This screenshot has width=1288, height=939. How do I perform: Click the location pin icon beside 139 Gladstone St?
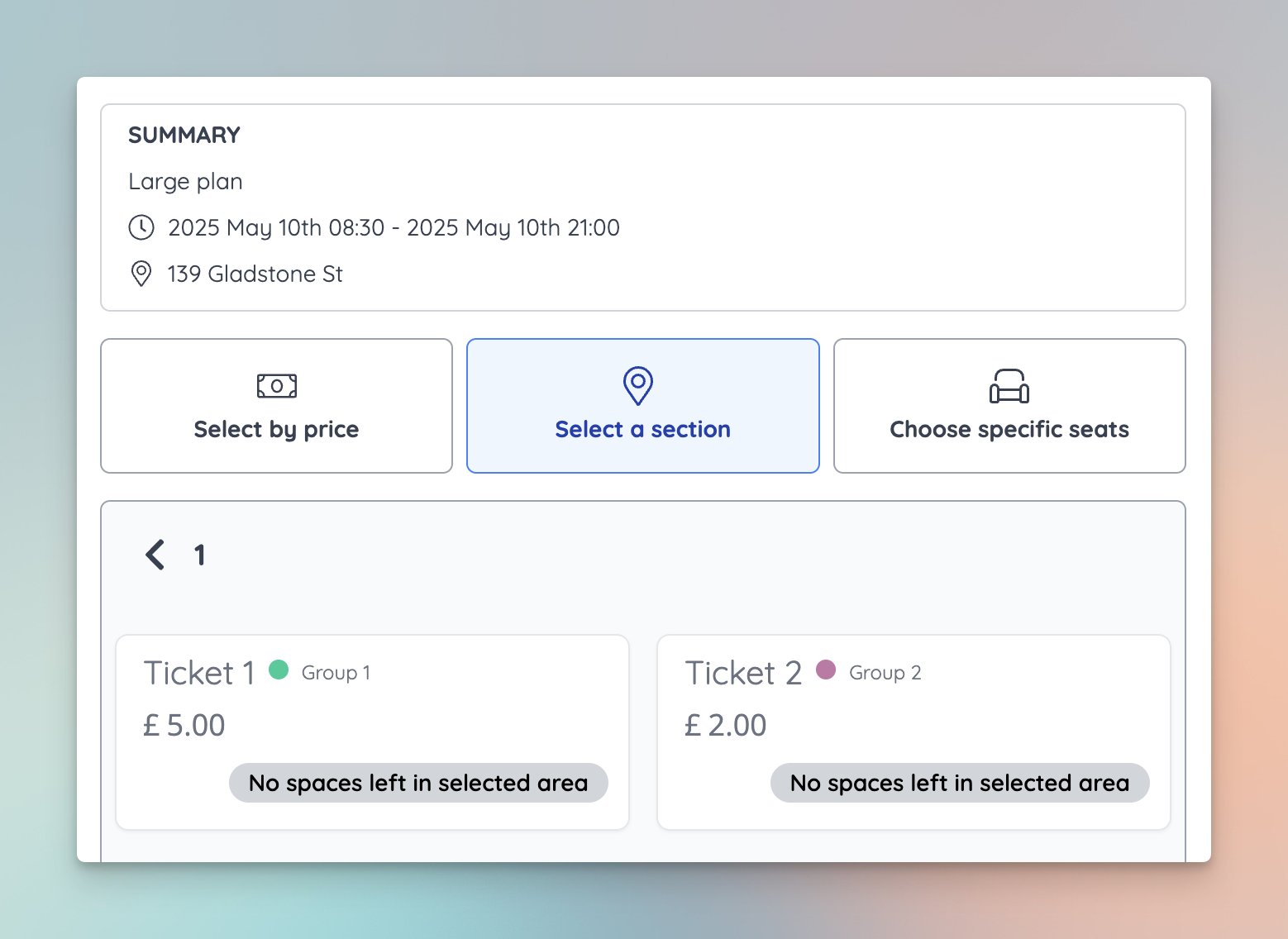click(141, 274)
